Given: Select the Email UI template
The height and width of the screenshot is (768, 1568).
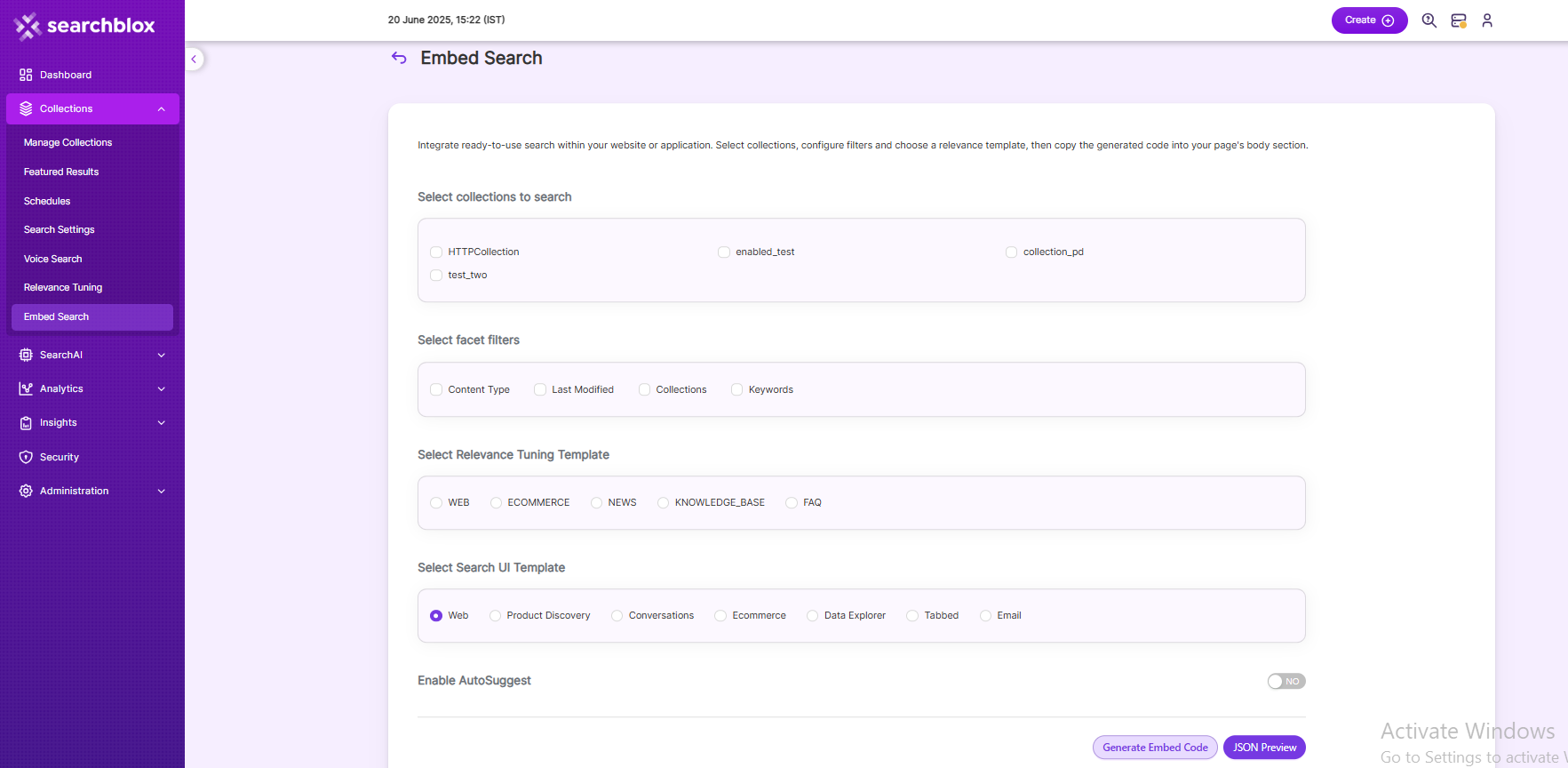Looking at the screenshot, I should tap(985, 616).
